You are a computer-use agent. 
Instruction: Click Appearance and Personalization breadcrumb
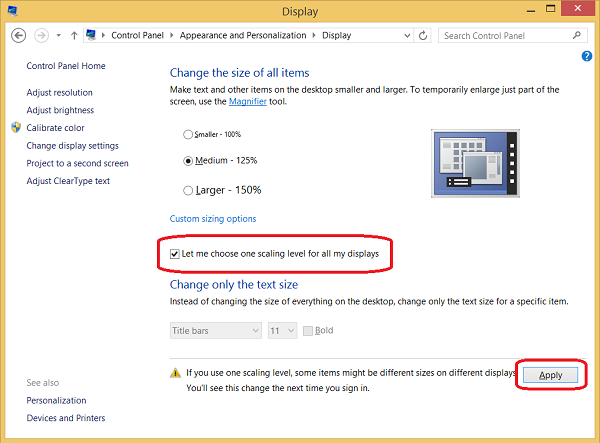(244, 35)
